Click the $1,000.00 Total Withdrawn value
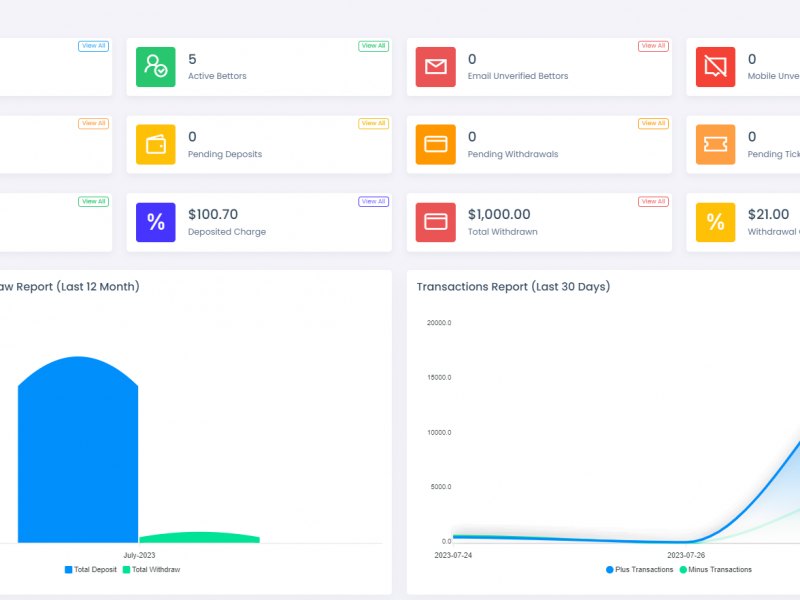This screenshot has width=800, height=600. pos(499,214)
